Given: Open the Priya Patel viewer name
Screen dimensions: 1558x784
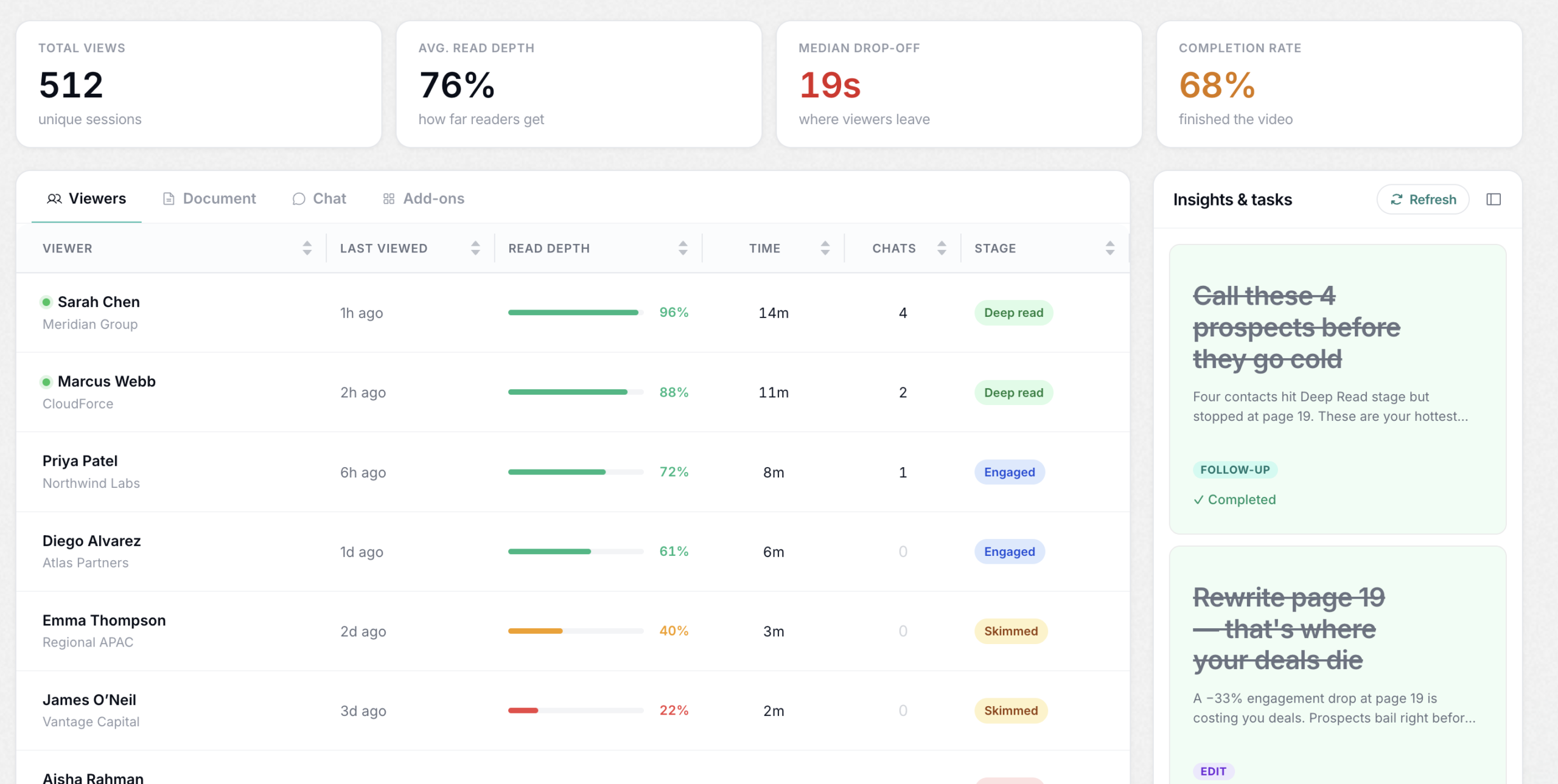Looking at the screenshot, I should tap(80, 461).
